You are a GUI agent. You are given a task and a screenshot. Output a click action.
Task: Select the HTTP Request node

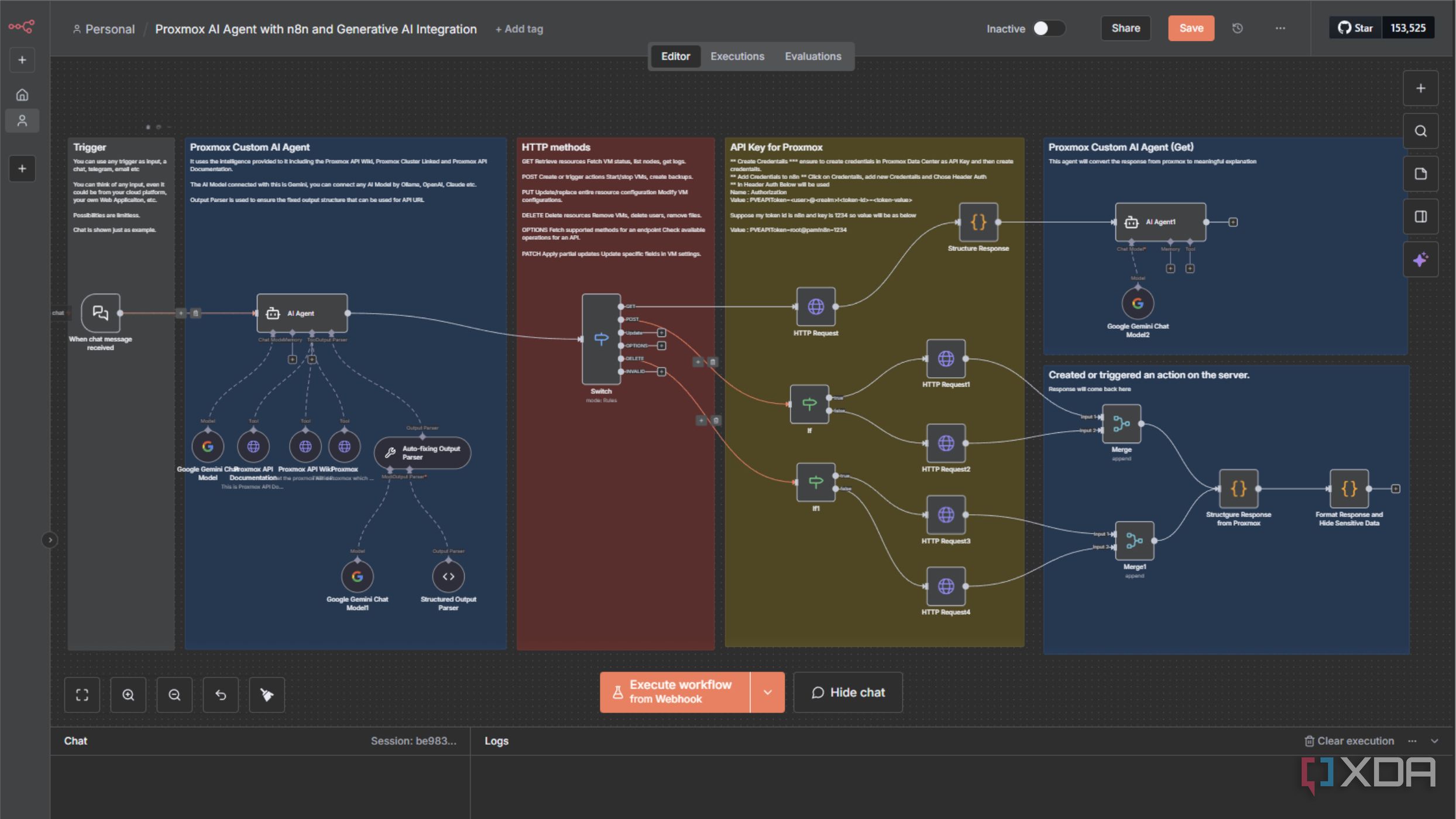pyautogui.click(x=816, y=307)
